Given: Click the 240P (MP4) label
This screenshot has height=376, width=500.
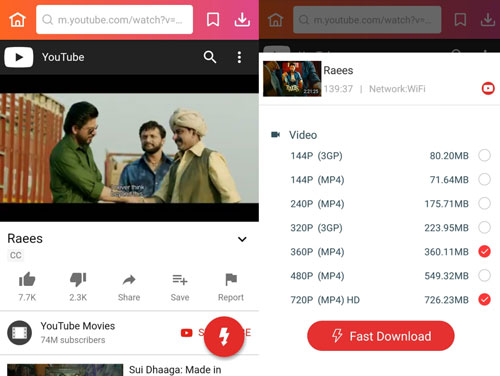Looking at the screenshot, I should pyautogui.click(x=317, y=204).
